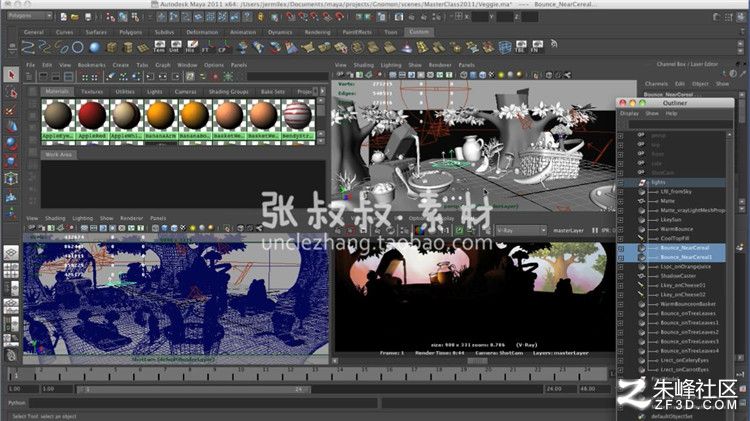Click the Python command line label
The height and width of the screenshot is (421, 750).
pos(17,403)
